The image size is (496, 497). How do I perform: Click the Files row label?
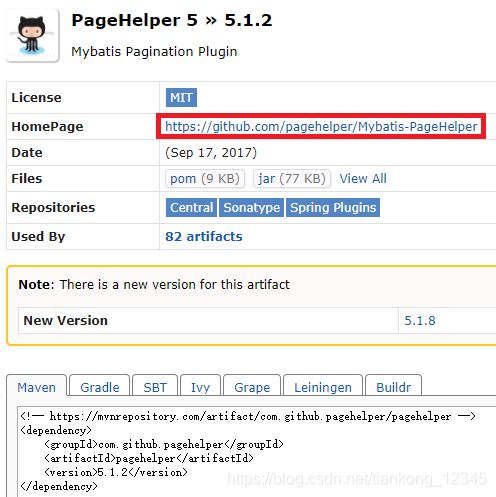click(x=27, y=179)
